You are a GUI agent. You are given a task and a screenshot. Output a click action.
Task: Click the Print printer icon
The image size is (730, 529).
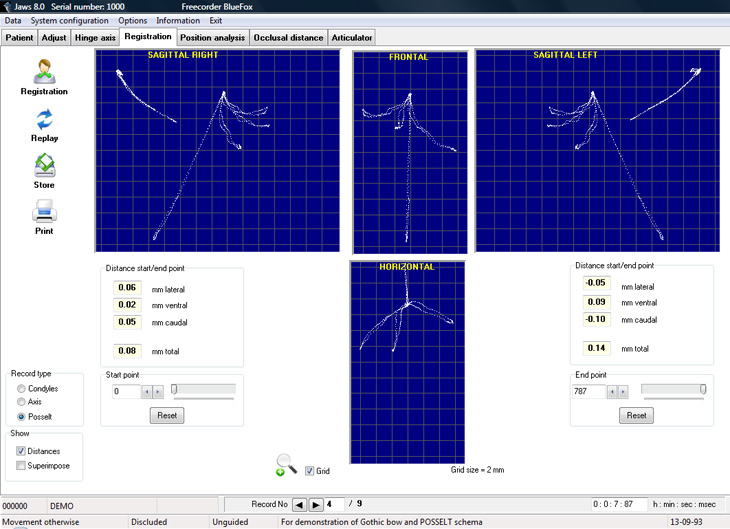[44, 211]
